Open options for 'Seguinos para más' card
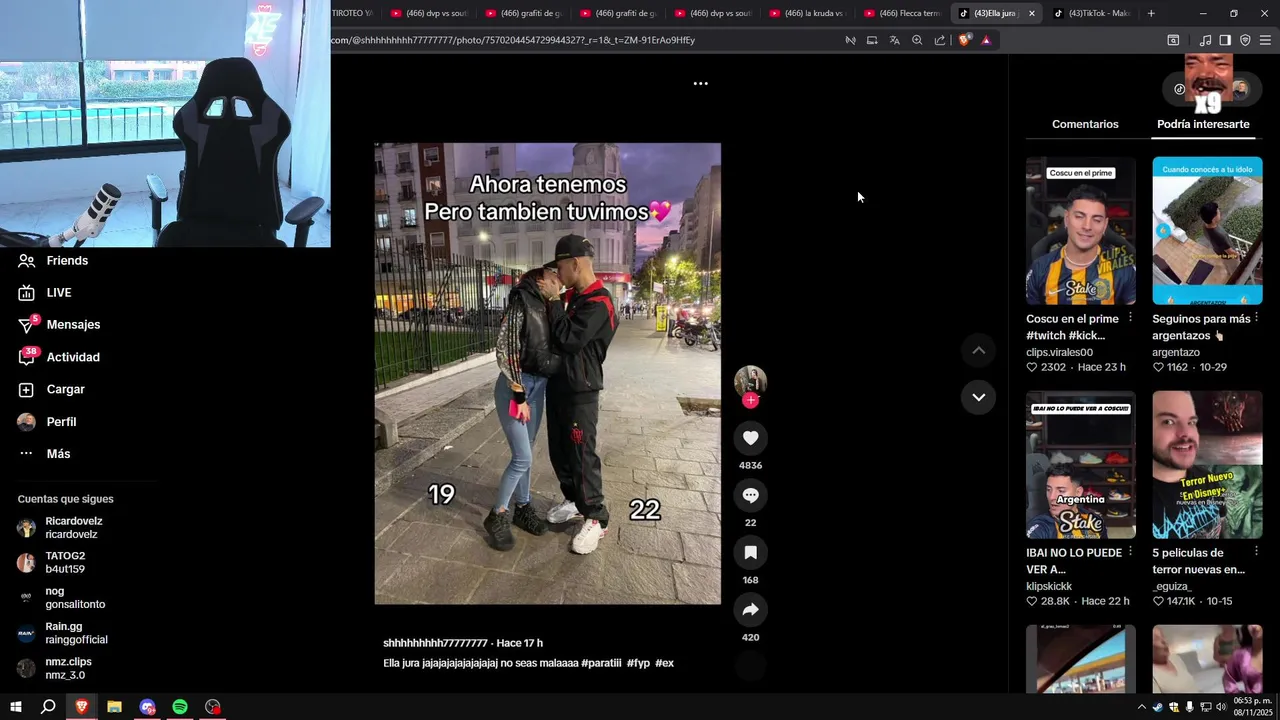The image size is (1280, 720). pyautogui.click(x=1257, y=317)
